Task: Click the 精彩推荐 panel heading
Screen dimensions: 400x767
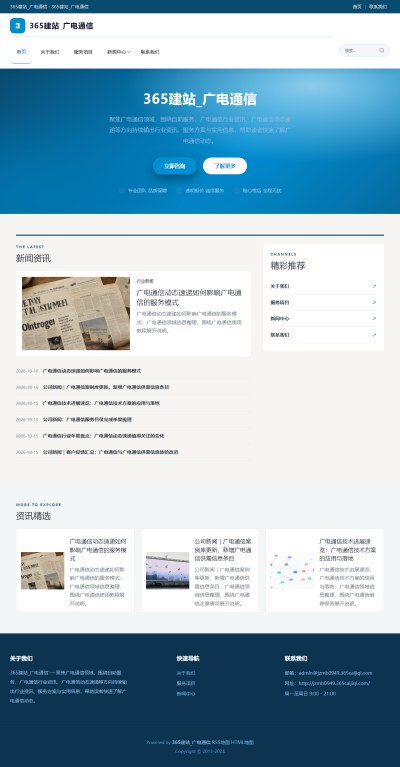Action: (x=288, y=266)
